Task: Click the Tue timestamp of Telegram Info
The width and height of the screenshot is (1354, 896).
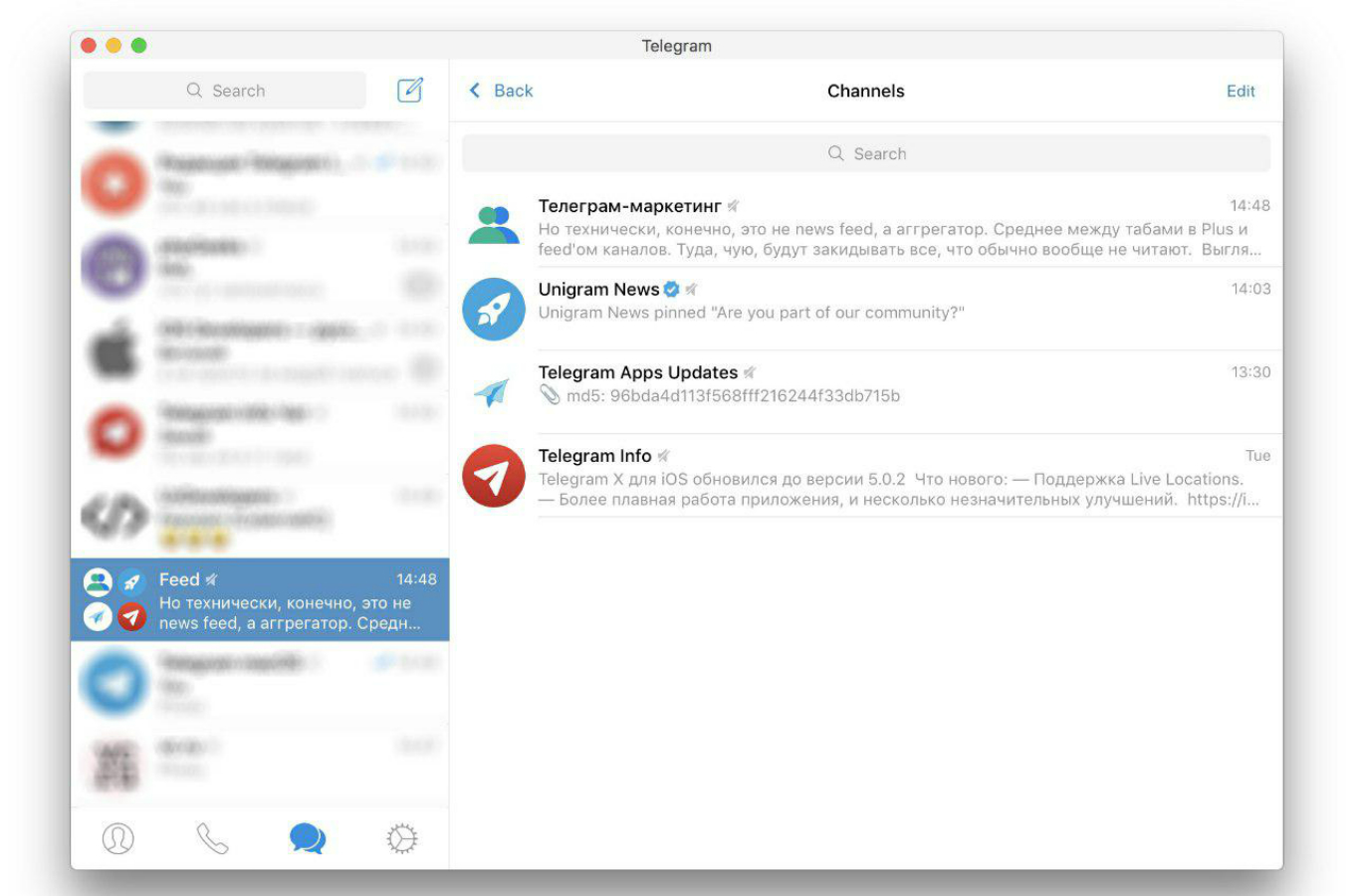Action: (1257, 456)
